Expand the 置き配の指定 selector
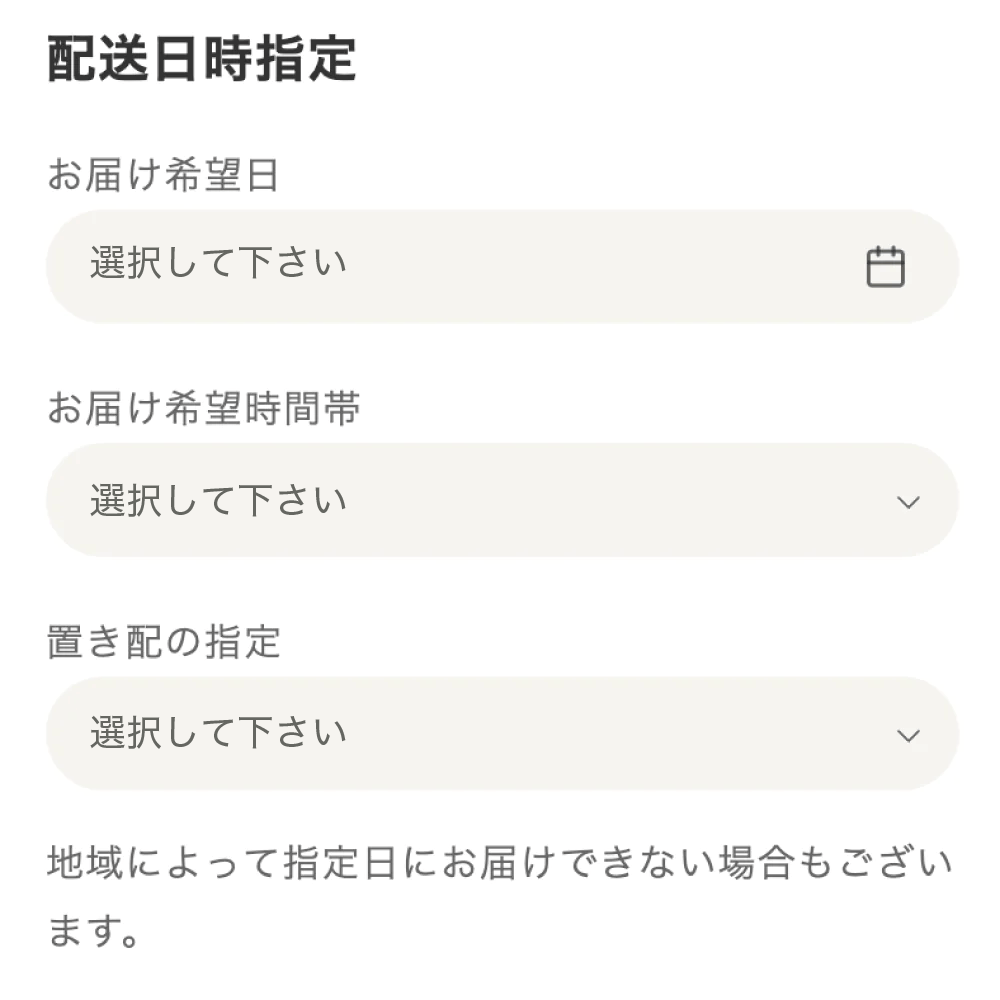The height and width of the screenshot is (1000, 1000). click(x=500, y=732)
